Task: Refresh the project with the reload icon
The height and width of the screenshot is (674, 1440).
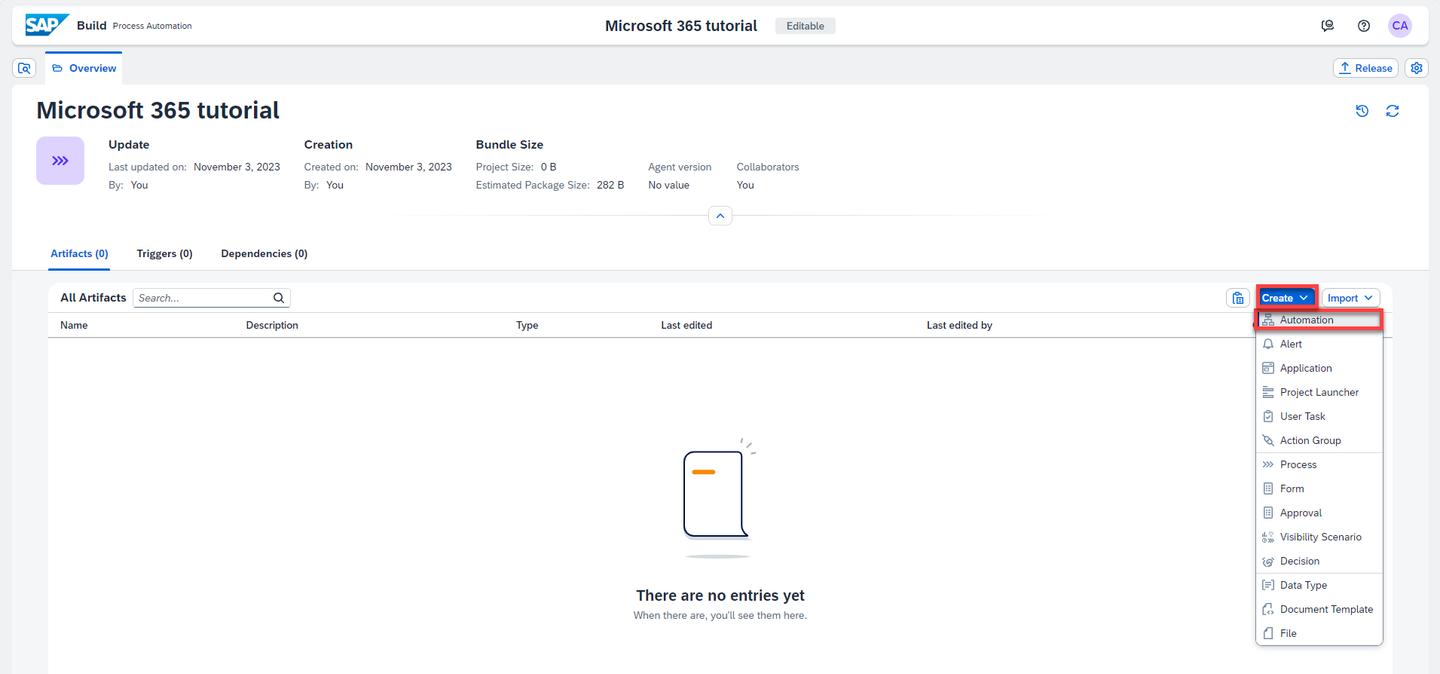Action: point(1392,111)
